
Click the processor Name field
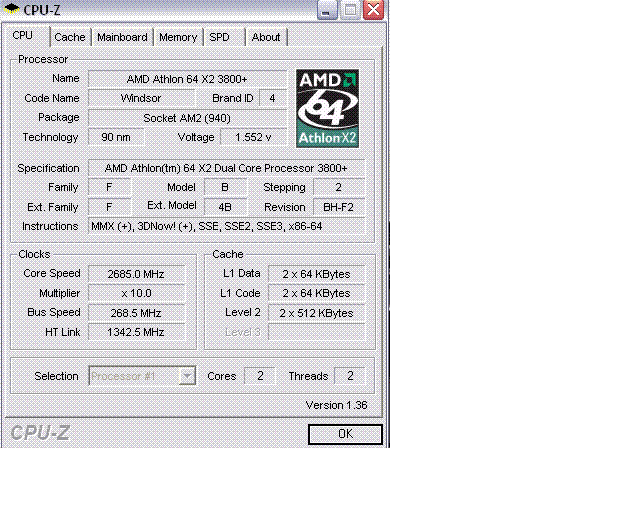pyautogui.click(x=187, y=79)
